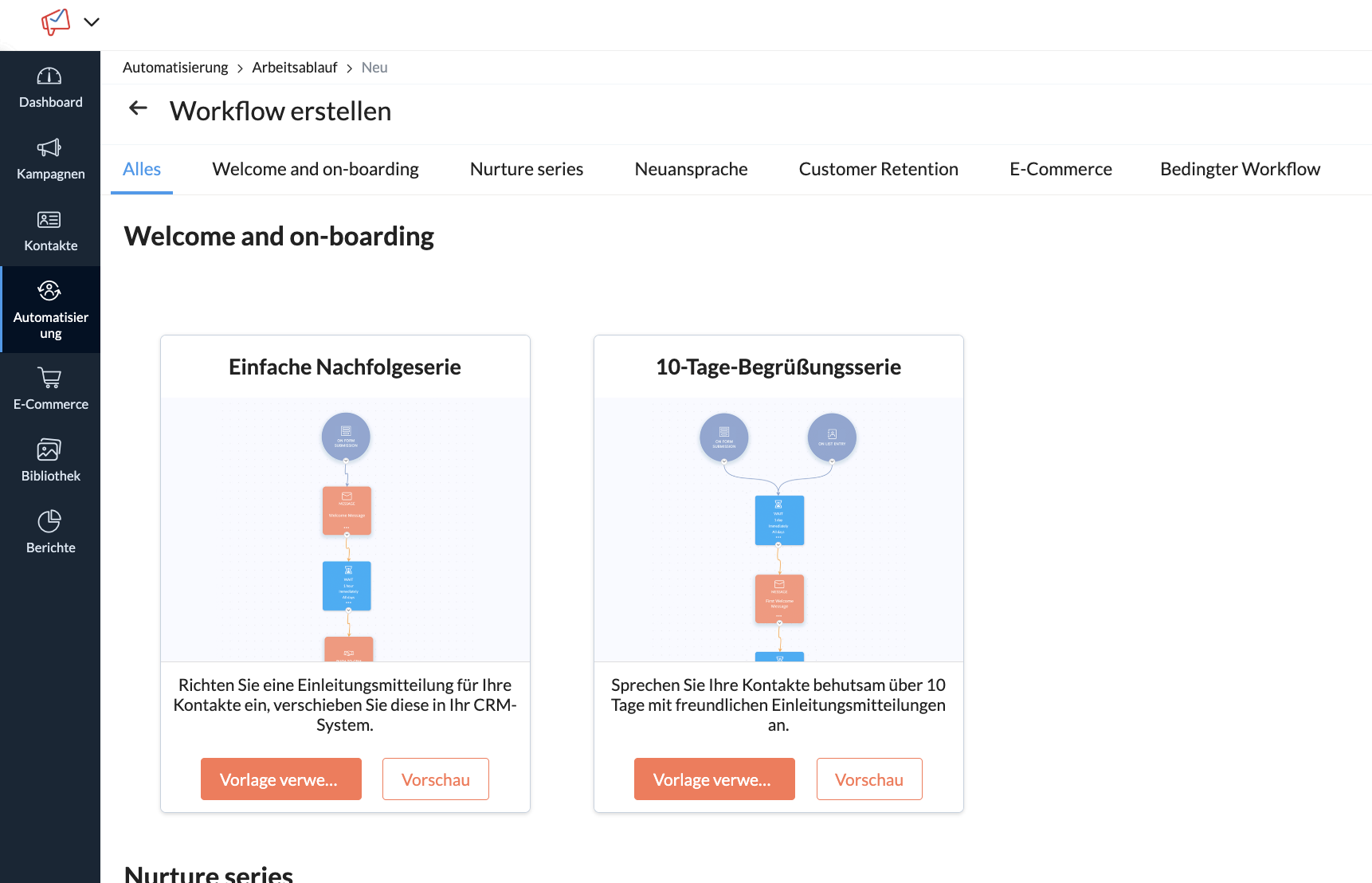This screenshot has width=1372, height=883.
Task: Go to Kontakte contact card icon
Action: tap(49, 220)
